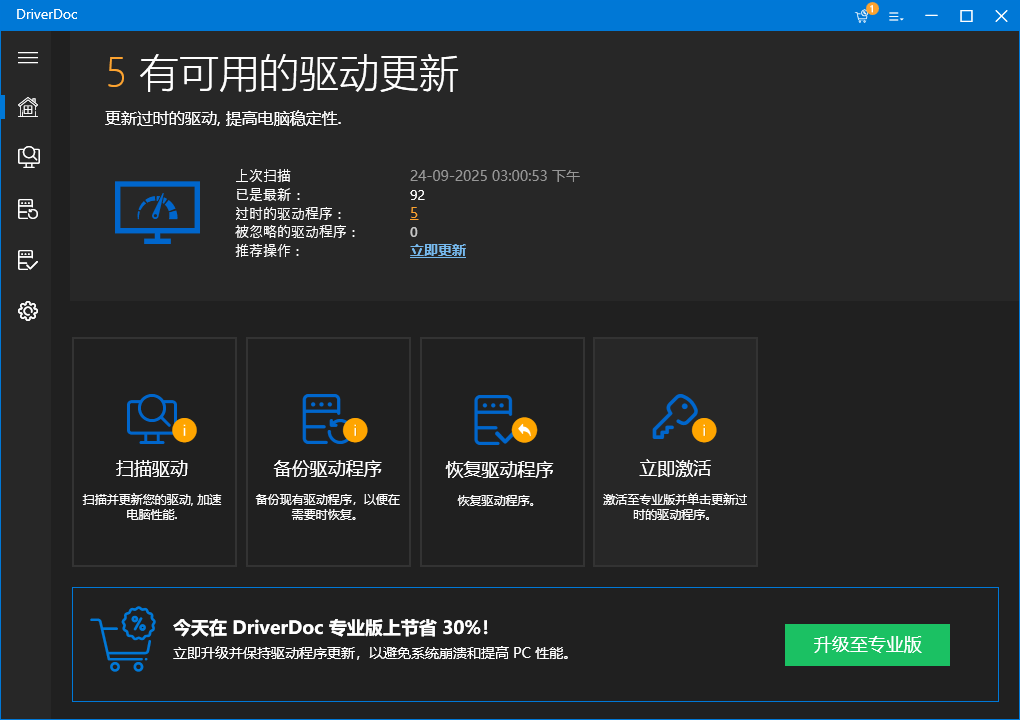The height and width of the screenshot is (720, 1020).
Task: Click the 升级至专业版 button
Action: tap(867, 645)
